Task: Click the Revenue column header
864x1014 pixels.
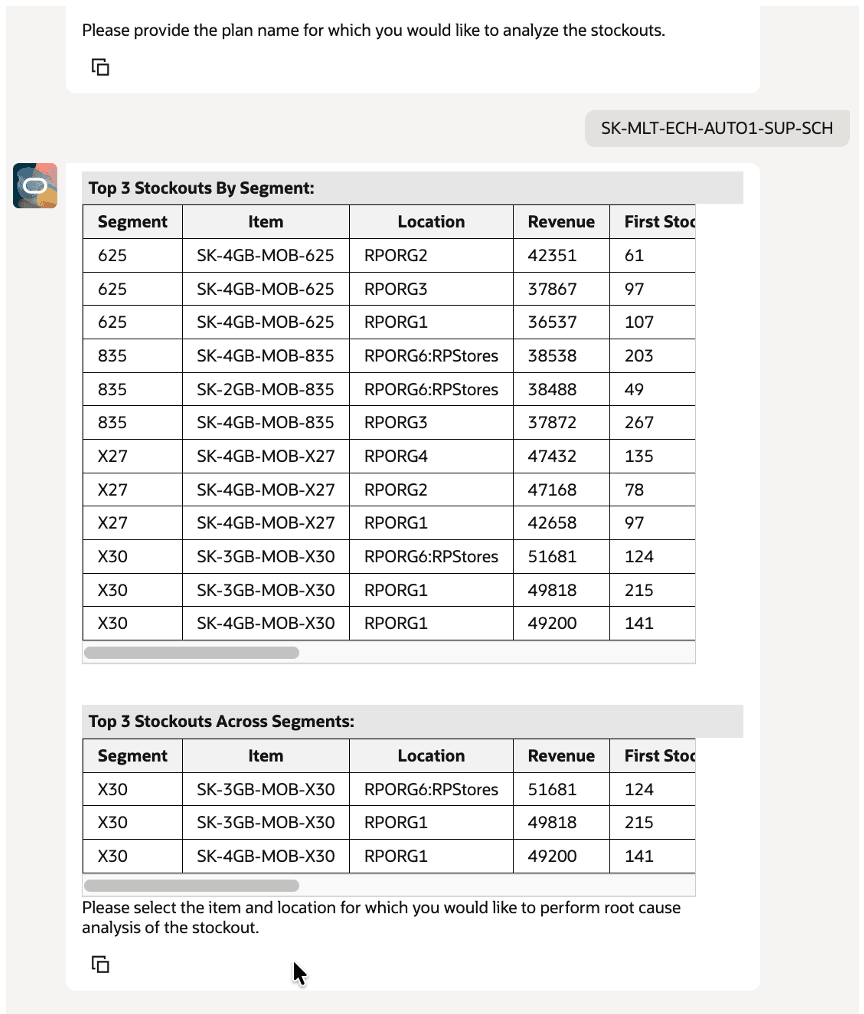Action: pos(560,221)
